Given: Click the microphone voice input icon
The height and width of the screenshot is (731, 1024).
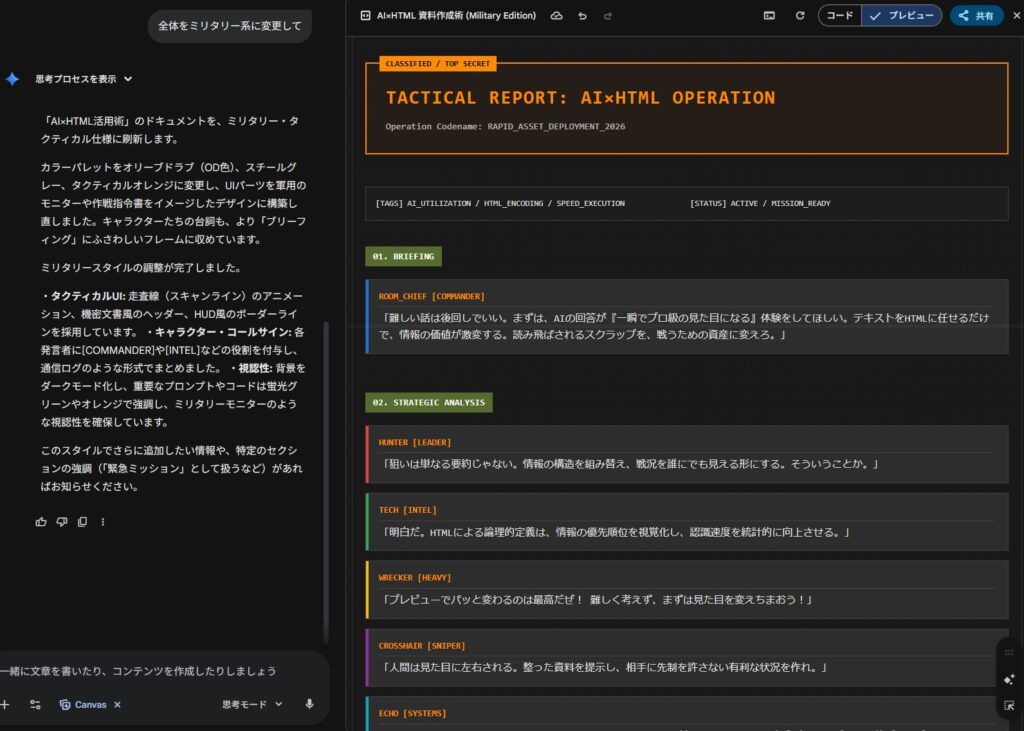Looking at the screenshot, I should [x=309, y=704].
